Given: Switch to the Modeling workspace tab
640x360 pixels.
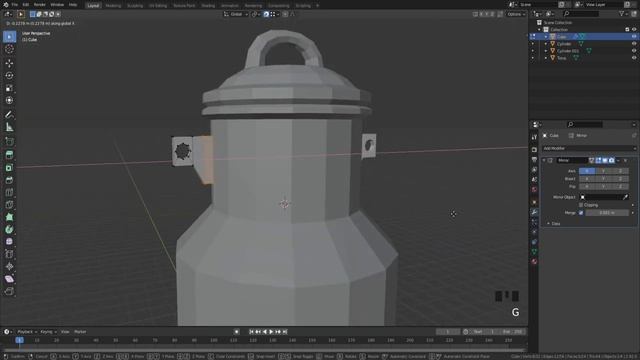Looking at the screenshot, I should click(x=113, y=6).
